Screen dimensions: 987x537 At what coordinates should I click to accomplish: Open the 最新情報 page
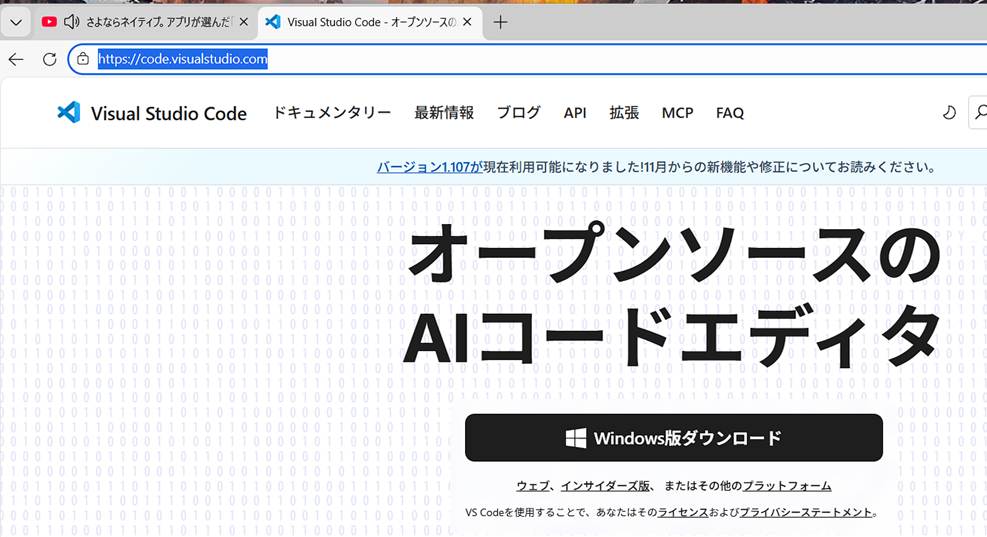(444, 113)
